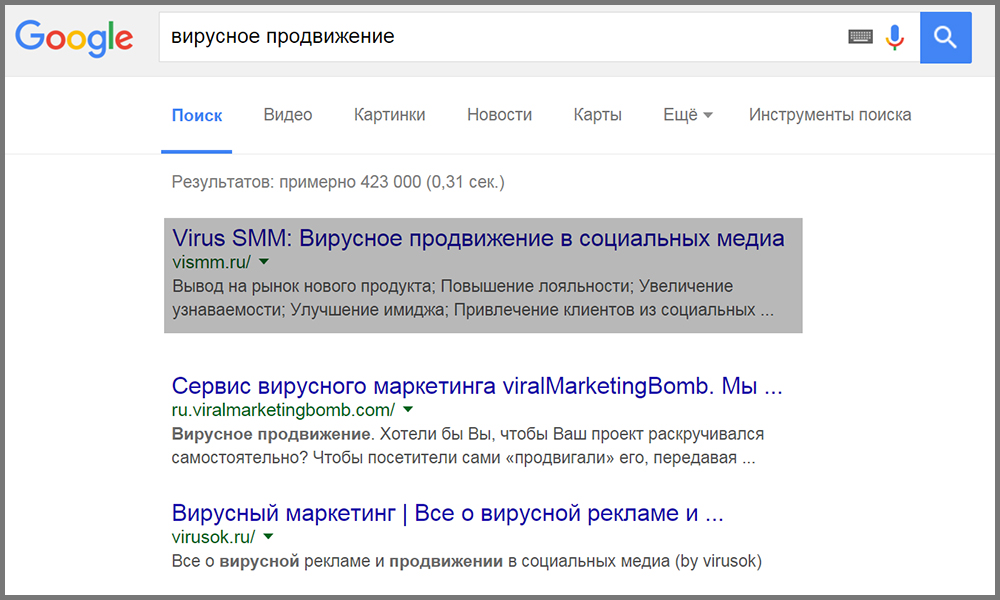This screenshot has height=600, width=1000.
Task: Open the Virus SMM result link
Action: pos(478,238)
